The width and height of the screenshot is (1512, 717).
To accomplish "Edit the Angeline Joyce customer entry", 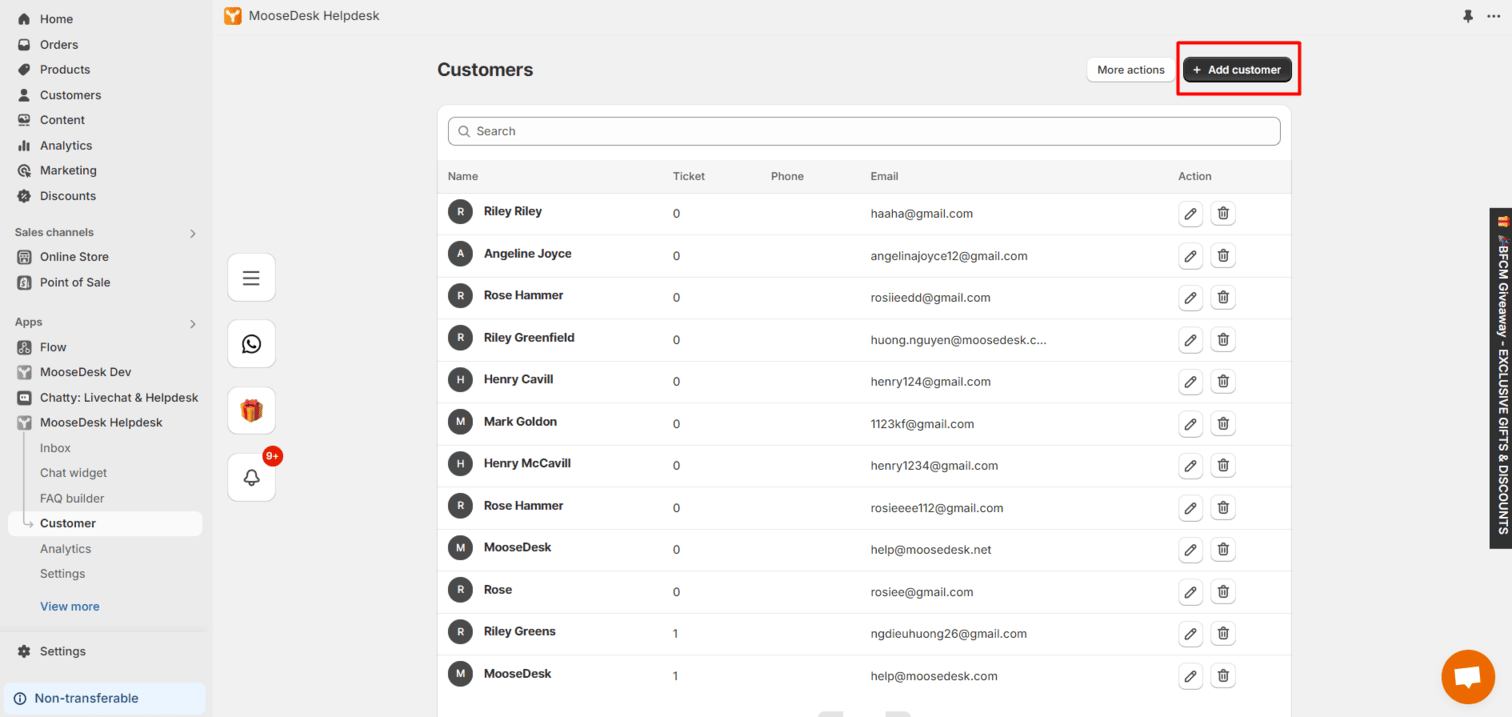I will click(1190, 255).
